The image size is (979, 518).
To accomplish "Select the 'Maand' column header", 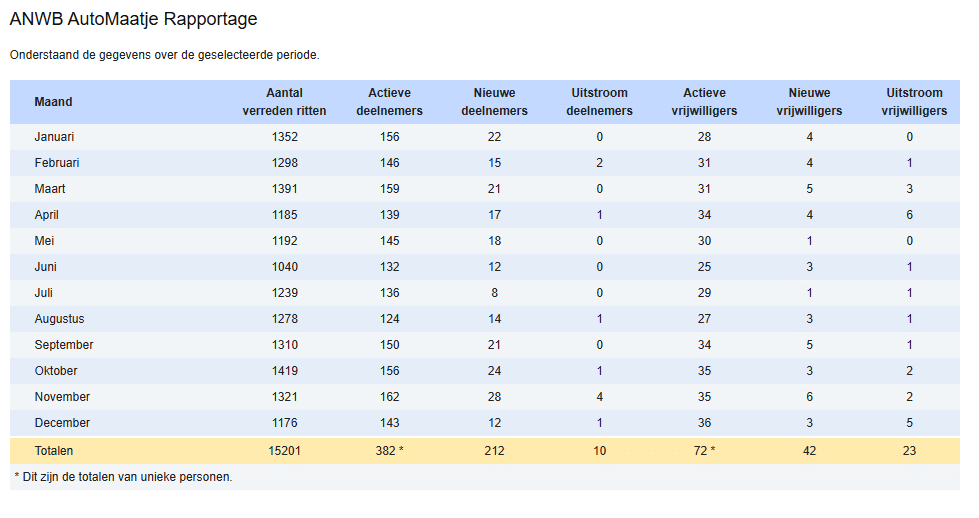I will (53, 102).
